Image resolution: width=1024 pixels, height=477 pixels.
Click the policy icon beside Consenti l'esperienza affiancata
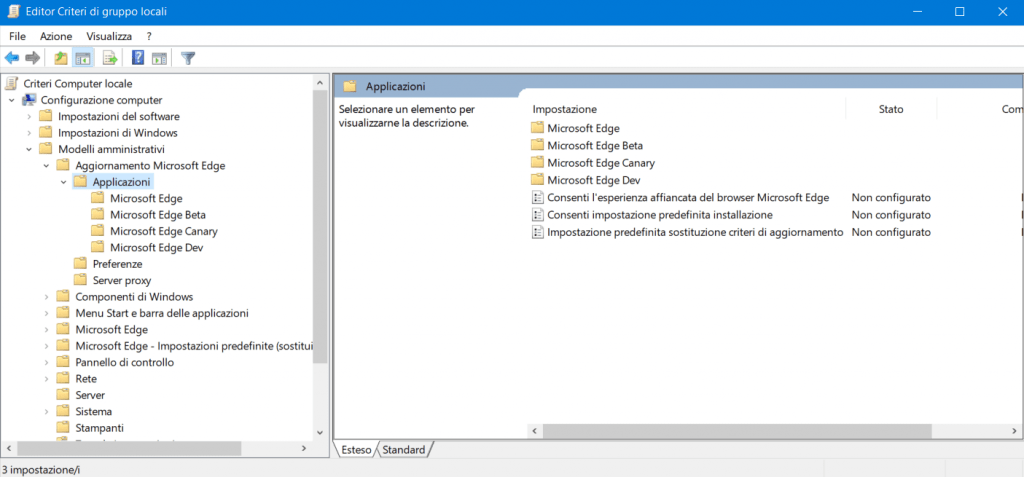point(537,197)
